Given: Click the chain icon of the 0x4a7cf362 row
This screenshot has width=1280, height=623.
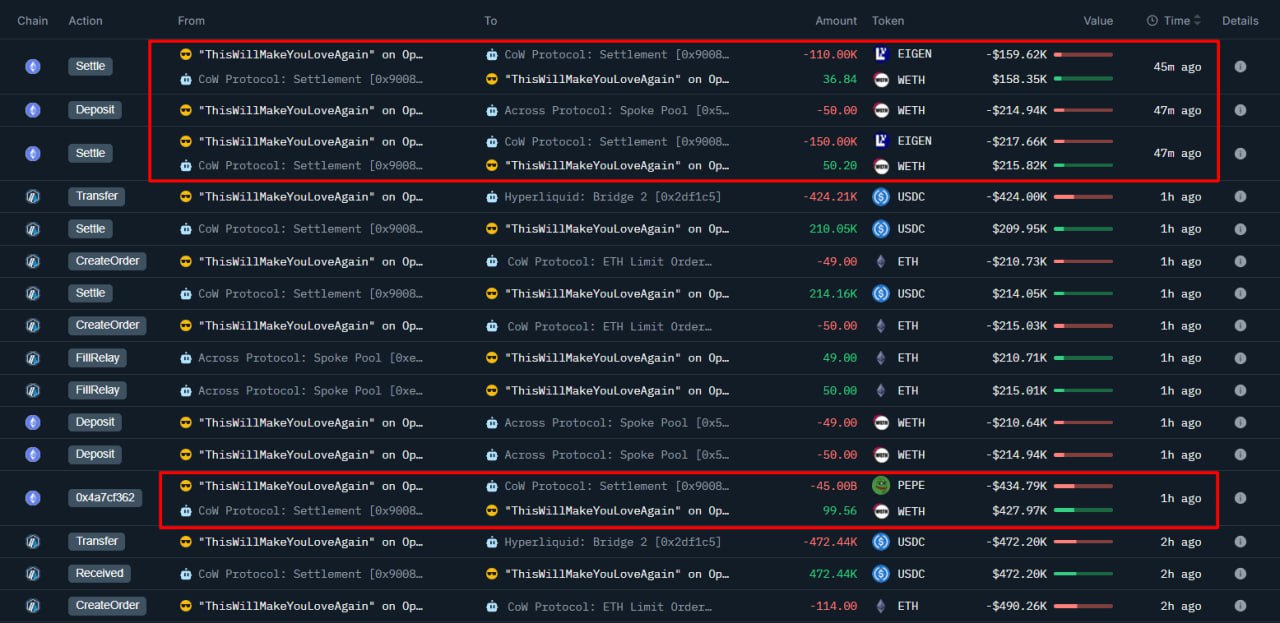Looking at the screenshot, I should click(x=33, y=498).
